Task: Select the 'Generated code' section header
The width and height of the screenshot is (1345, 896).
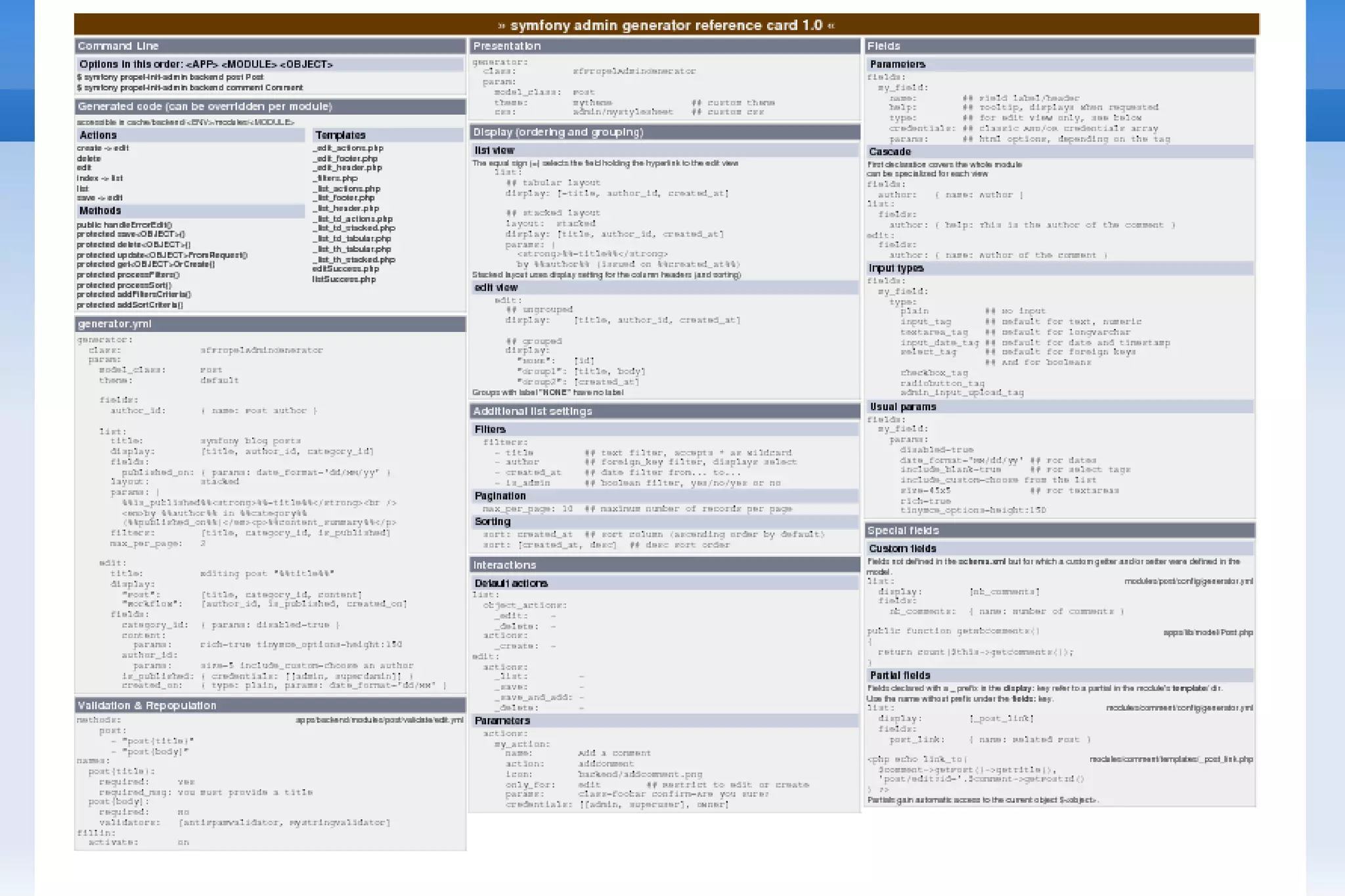Action: [270, 106]
